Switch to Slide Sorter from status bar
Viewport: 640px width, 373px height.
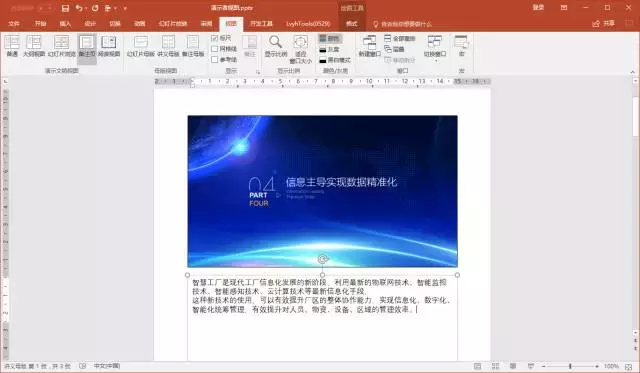496,366
